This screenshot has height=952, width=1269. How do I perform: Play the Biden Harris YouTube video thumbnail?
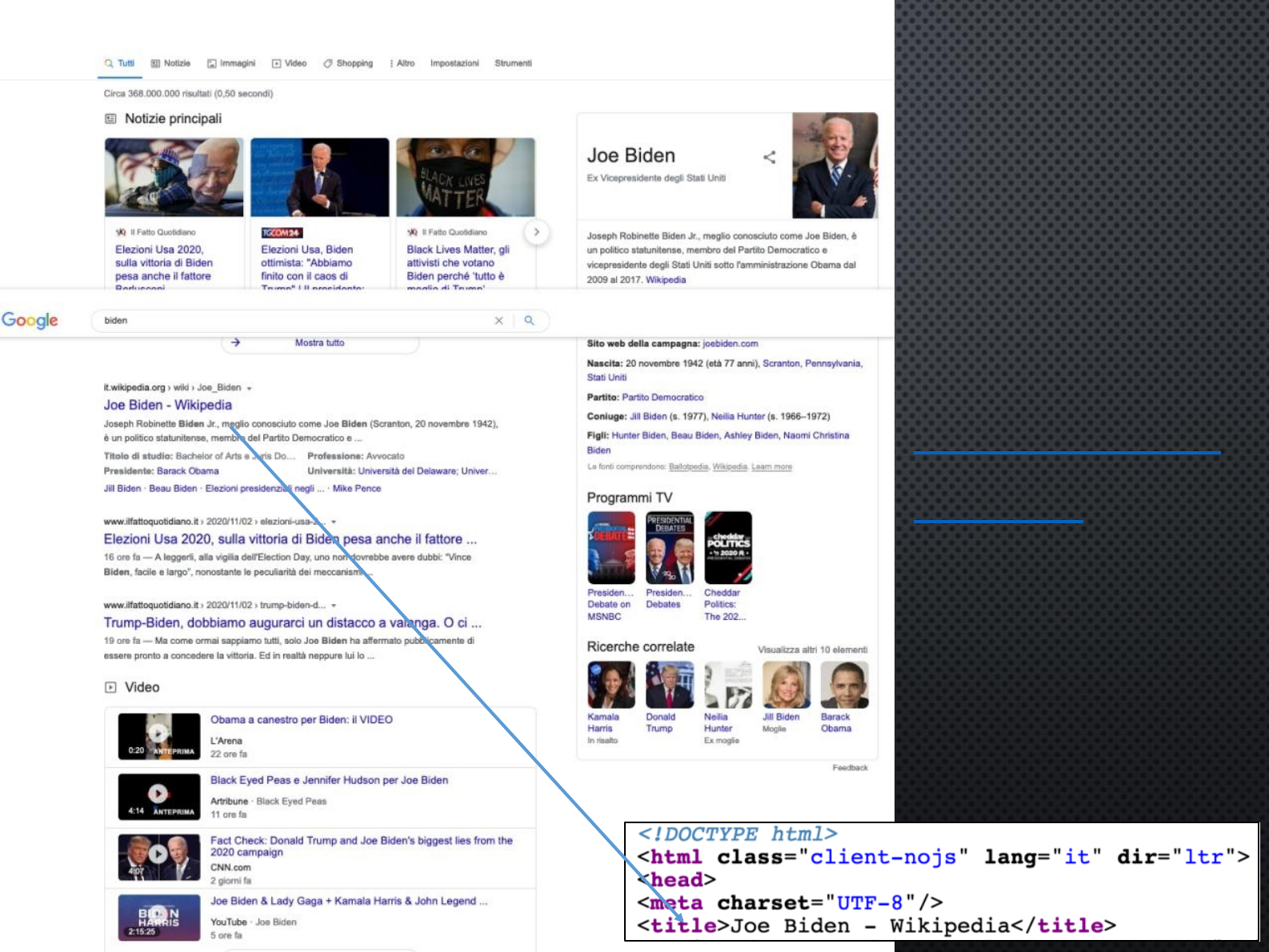tap(158, 917)
